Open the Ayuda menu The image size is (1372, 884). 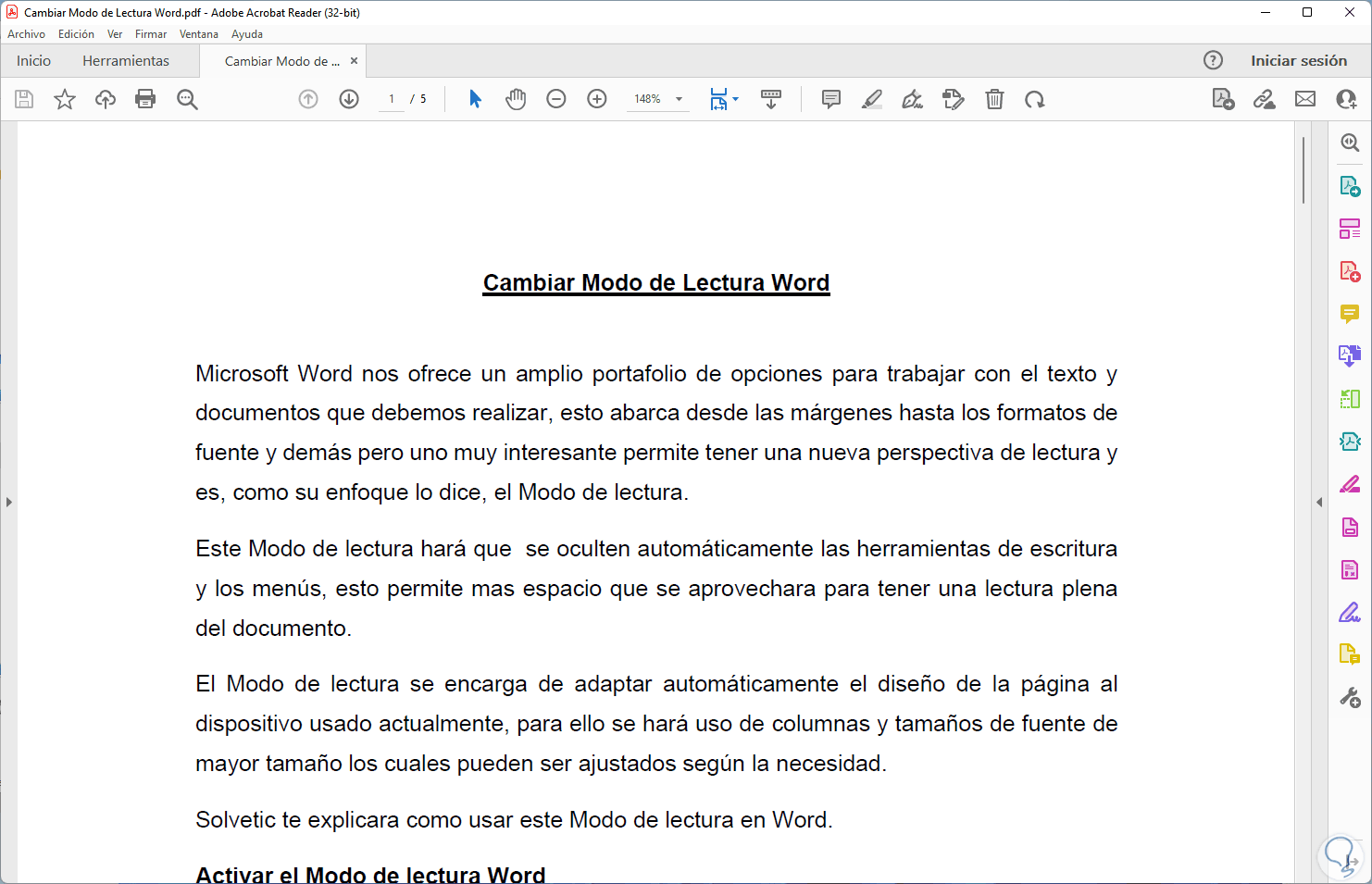(x=247, y=34)
